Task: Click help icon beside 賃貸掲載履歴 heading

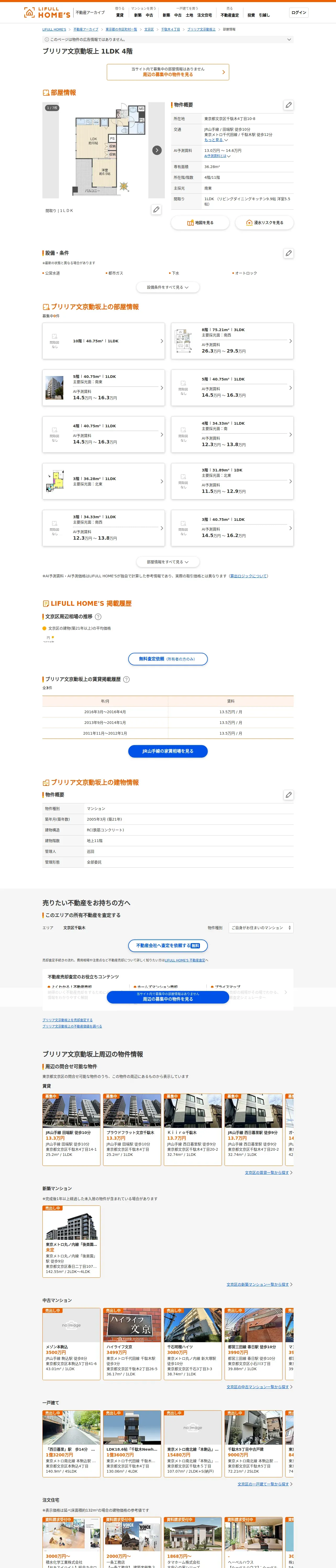Action: [x=126, y=679]
